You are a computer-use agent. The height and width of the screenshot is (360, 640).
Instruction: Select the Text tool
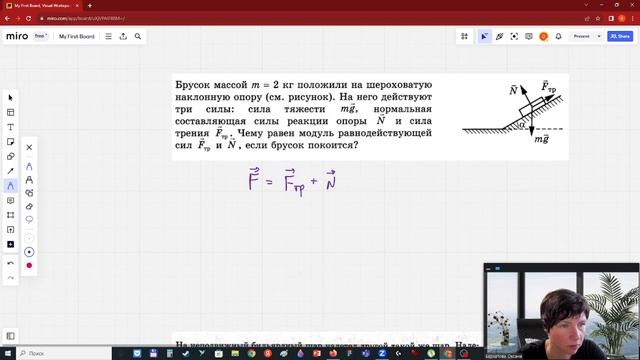11,127
